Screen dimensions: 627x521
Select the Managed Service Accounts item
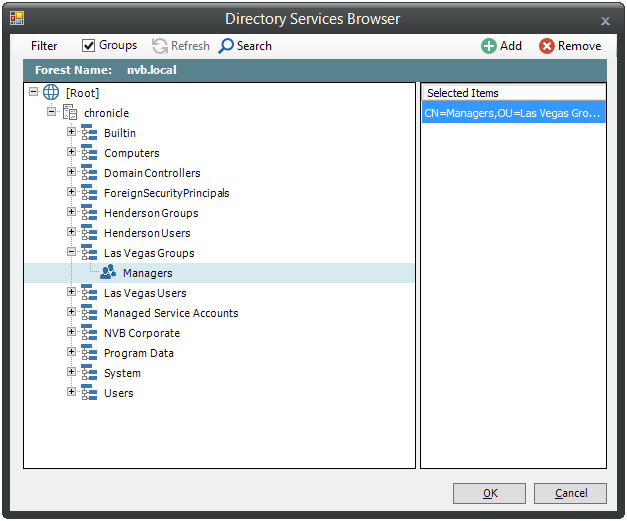(170, 313)
